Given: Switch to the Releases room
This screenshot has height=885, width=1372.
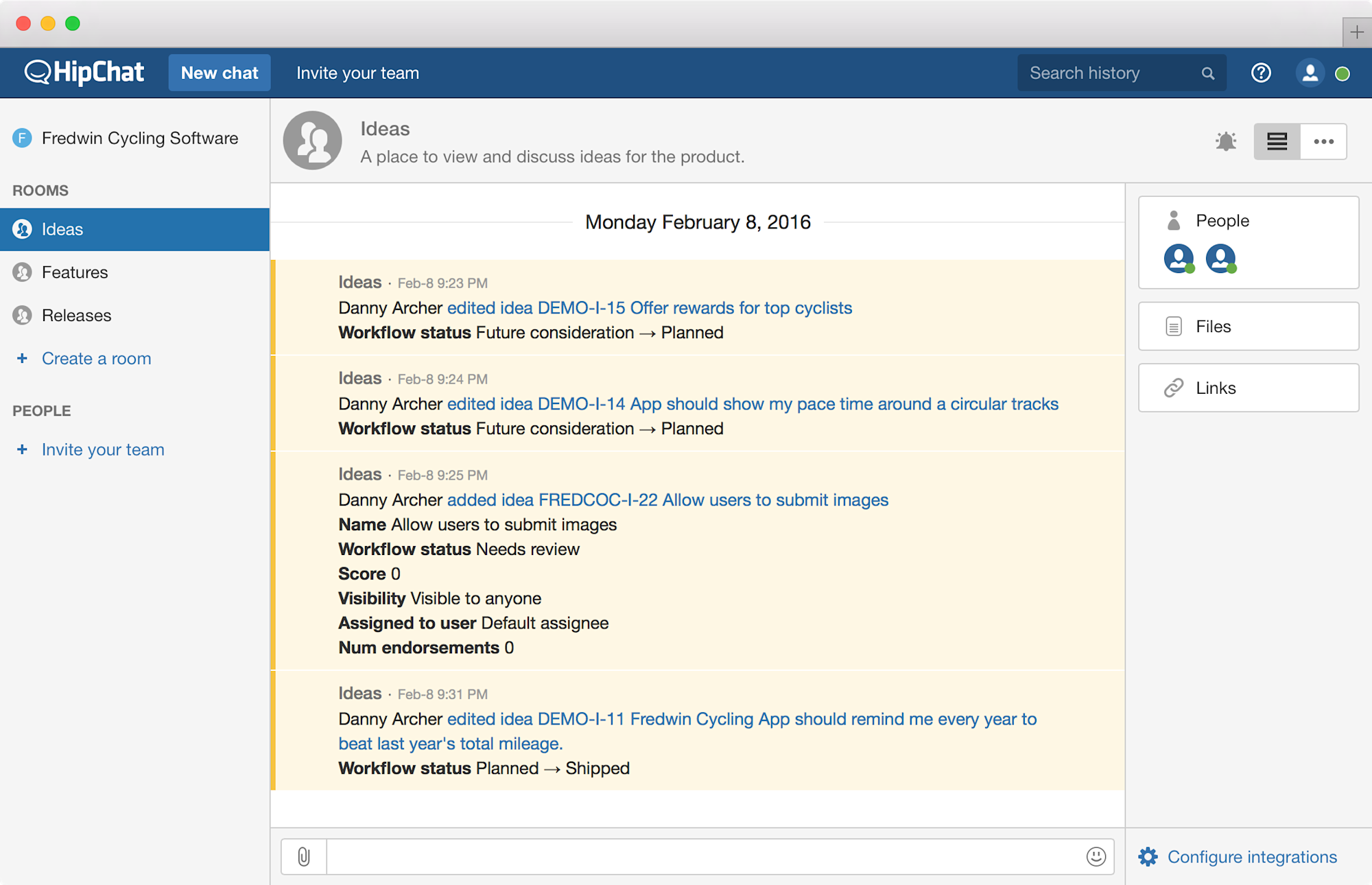Looking at the screenshot, I should tap(76, 316).
